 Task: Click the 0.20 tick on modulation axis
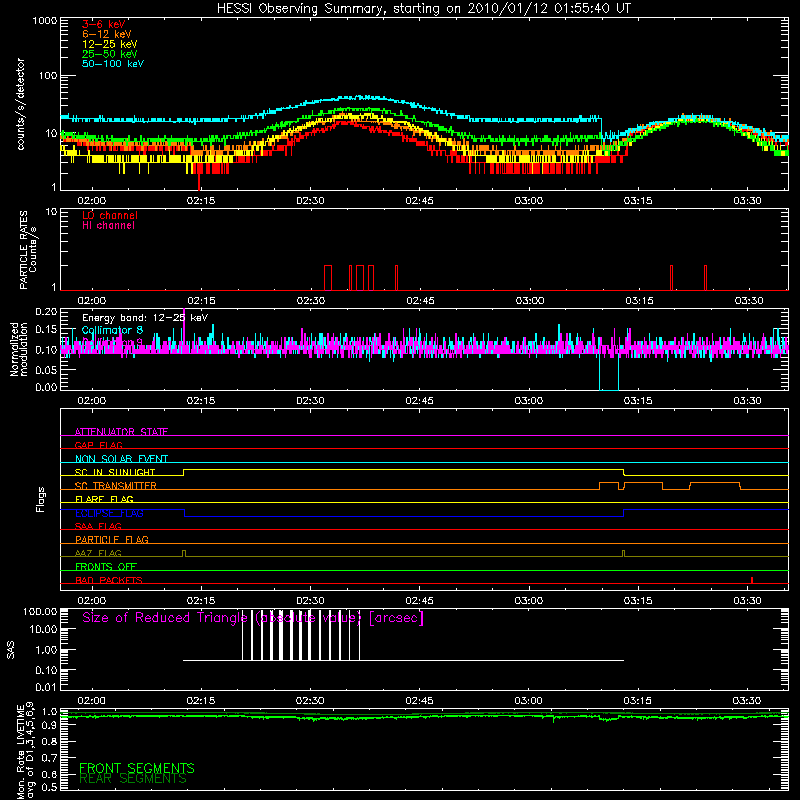click(x=46, y=311)
